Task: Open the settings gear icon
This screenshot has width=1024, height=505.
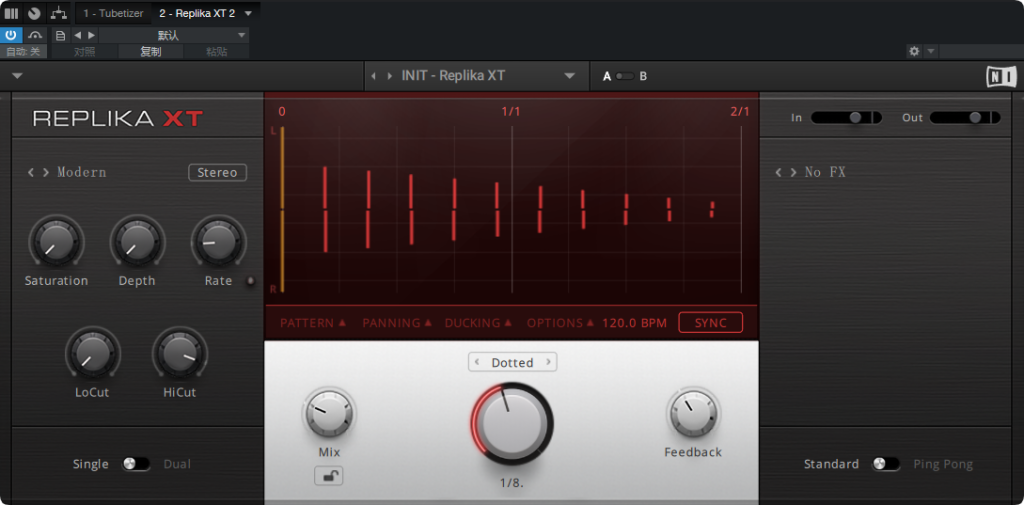Action: [914, 51]
